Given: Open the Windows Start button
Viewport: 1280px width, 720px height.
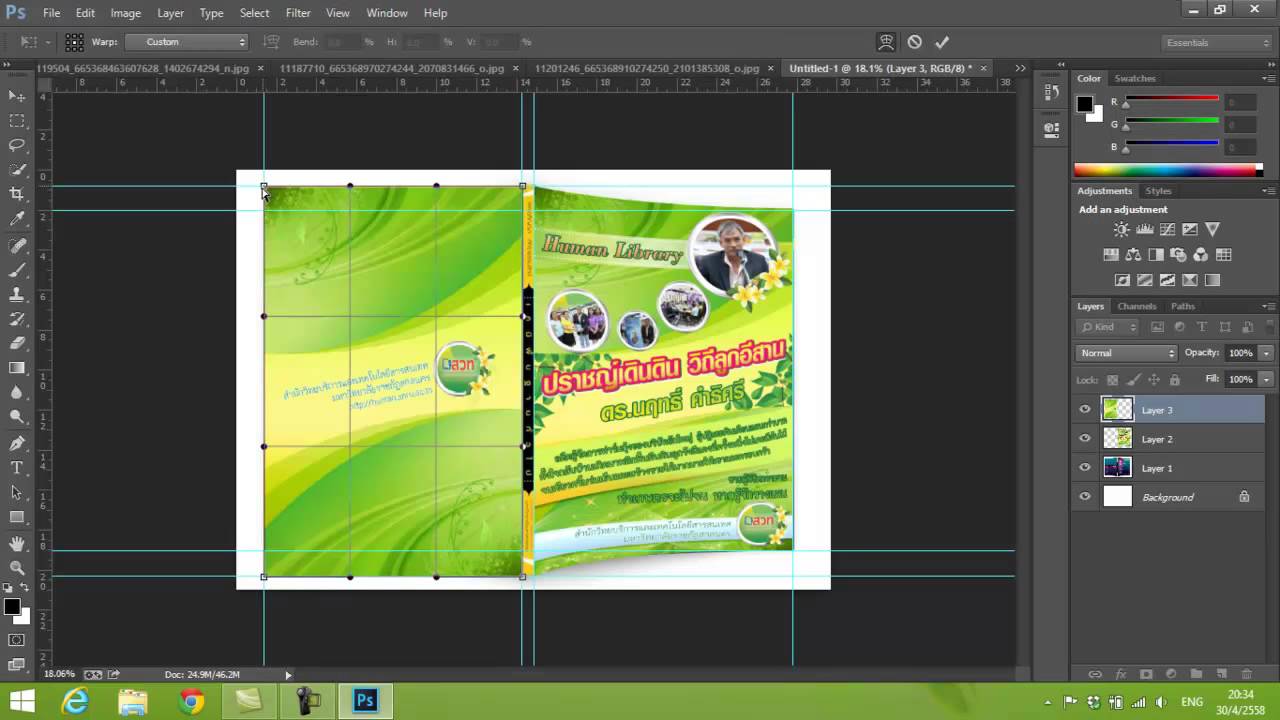Looking at the screenshot, I should [x=22, y=701].
